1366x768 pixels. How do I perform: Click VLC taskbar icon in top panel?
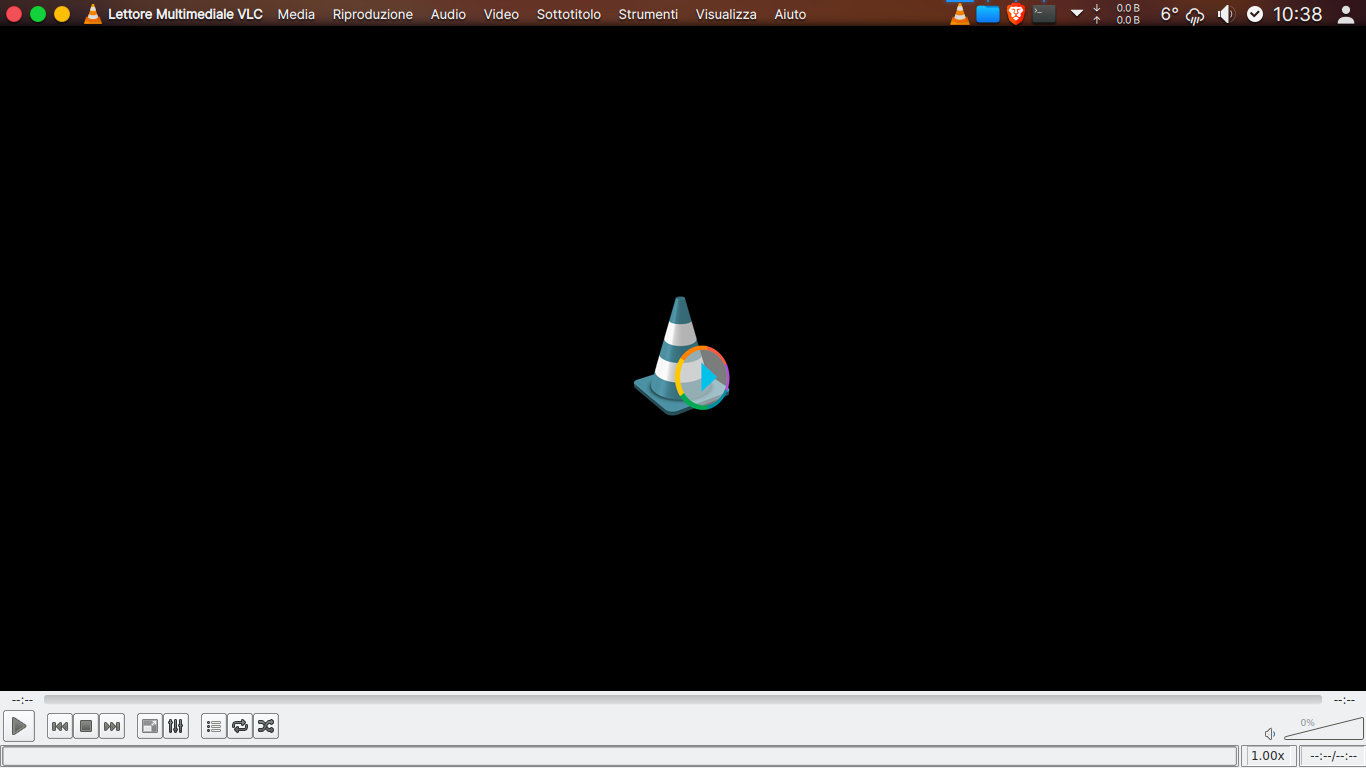(x=960, y=14)
